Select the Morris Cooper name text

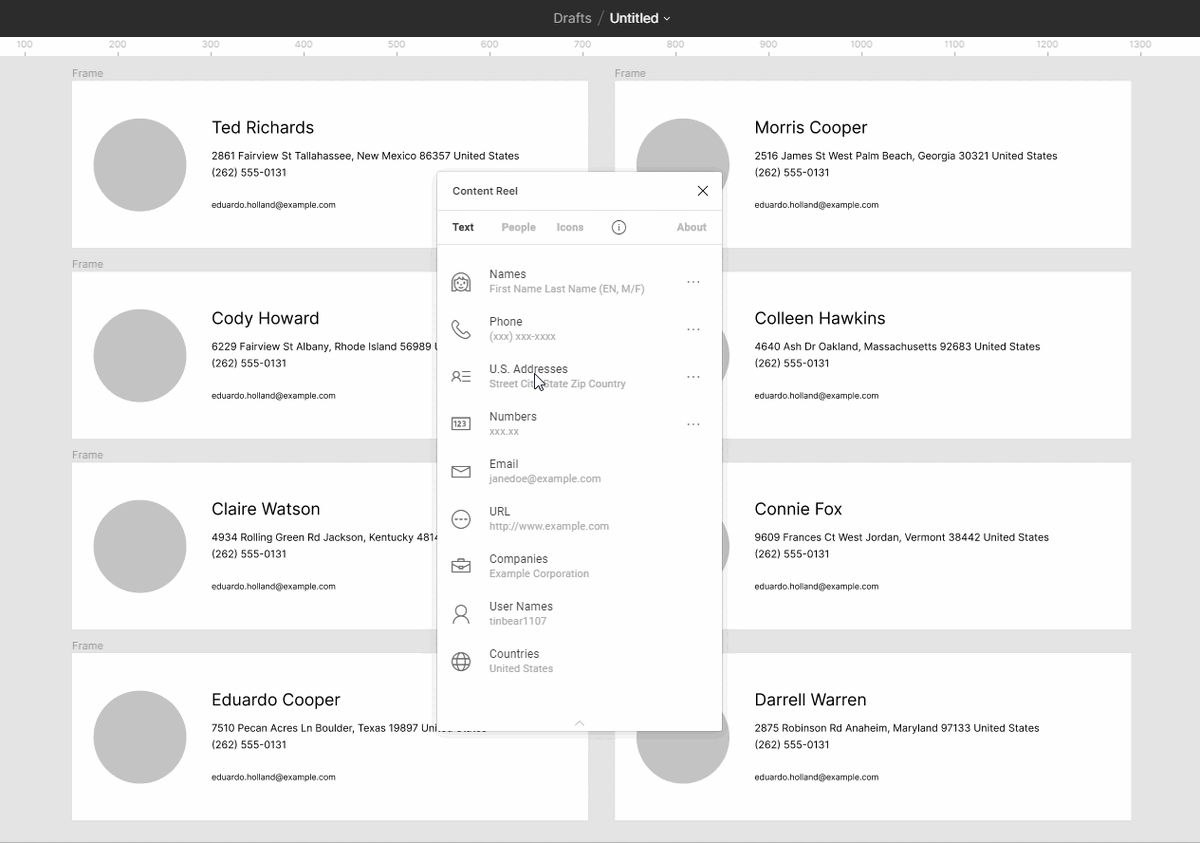(811, 128)
